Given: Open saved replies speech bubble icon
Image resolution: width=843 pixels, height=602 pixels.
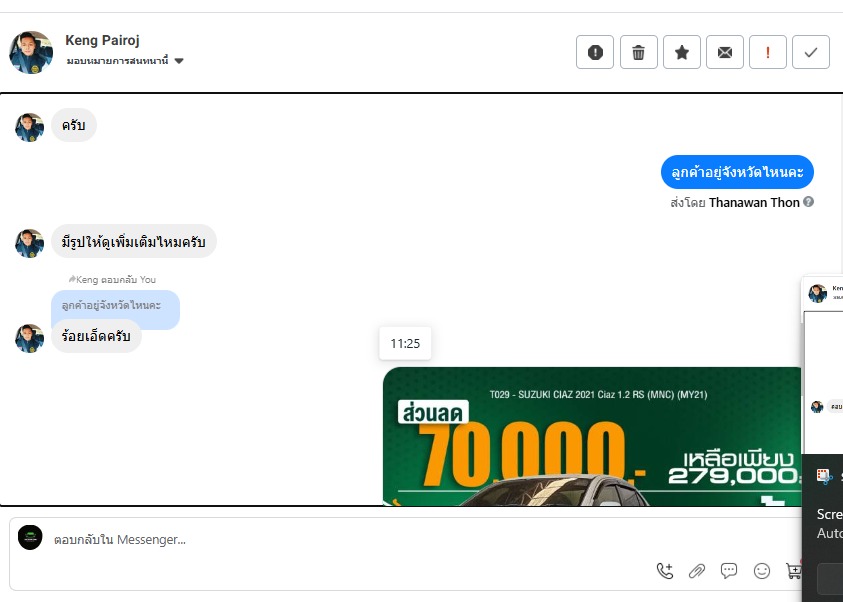Looking at the screenshot, I should click(729, 570).
